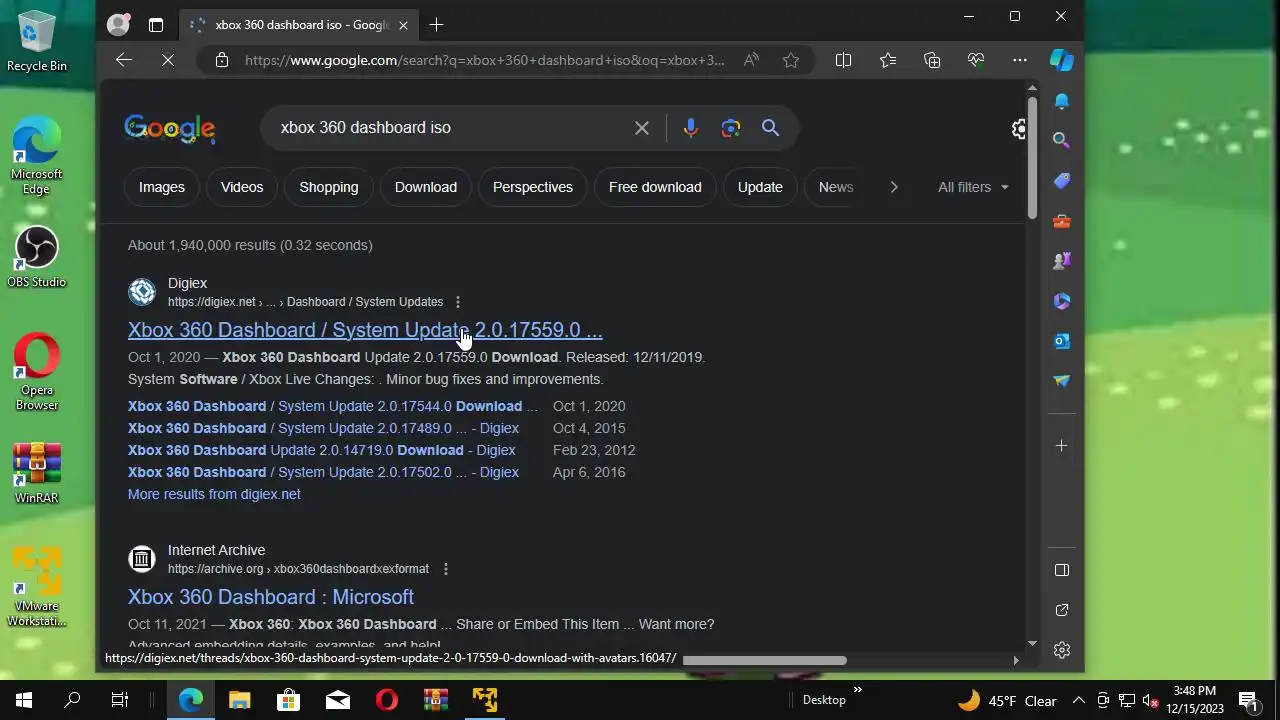Open Browser essentials heart icon

tap(976, 60)
